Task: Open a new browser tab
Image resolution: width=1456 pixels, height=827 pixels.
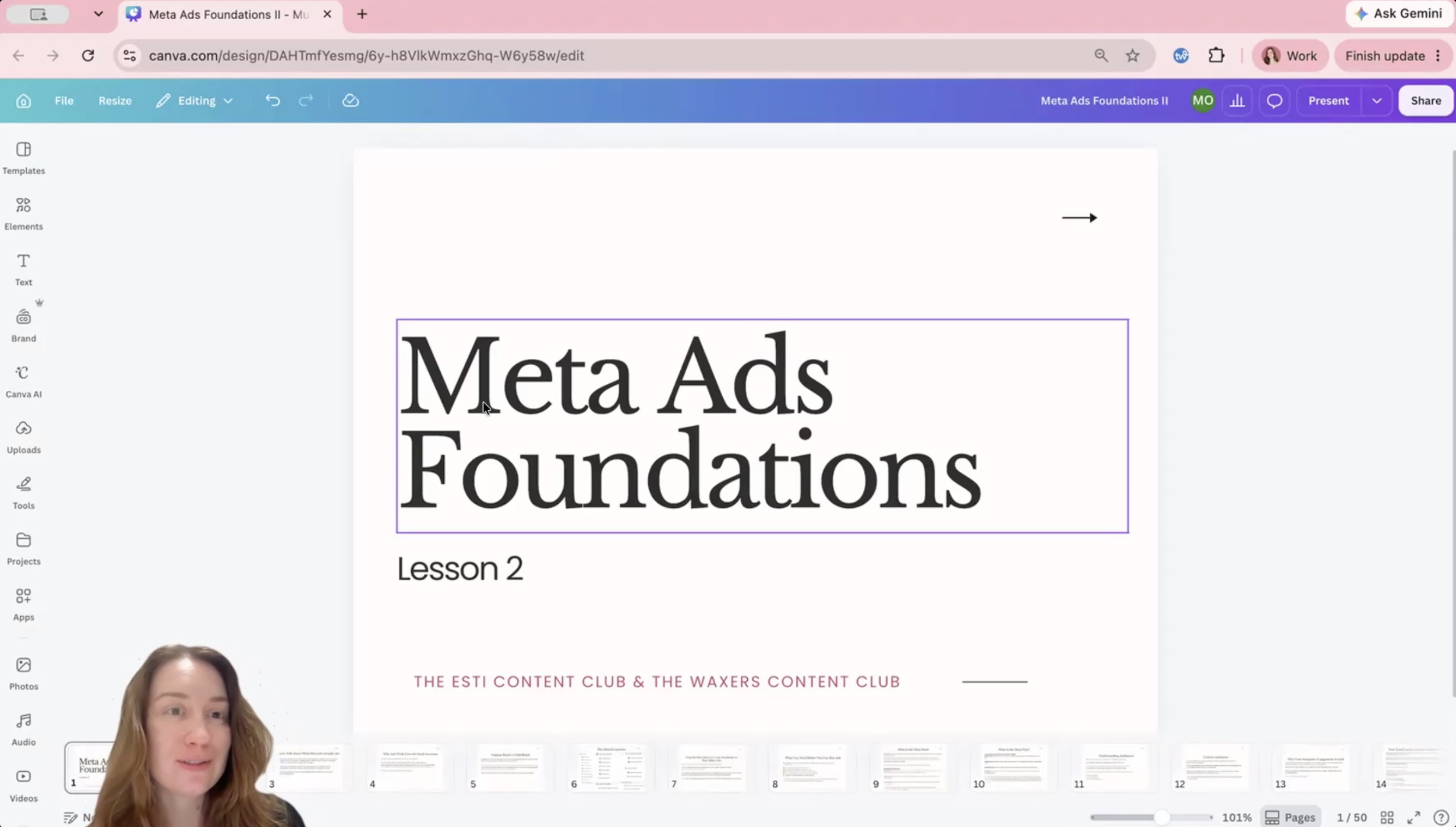Action: [x=362, y=14]
